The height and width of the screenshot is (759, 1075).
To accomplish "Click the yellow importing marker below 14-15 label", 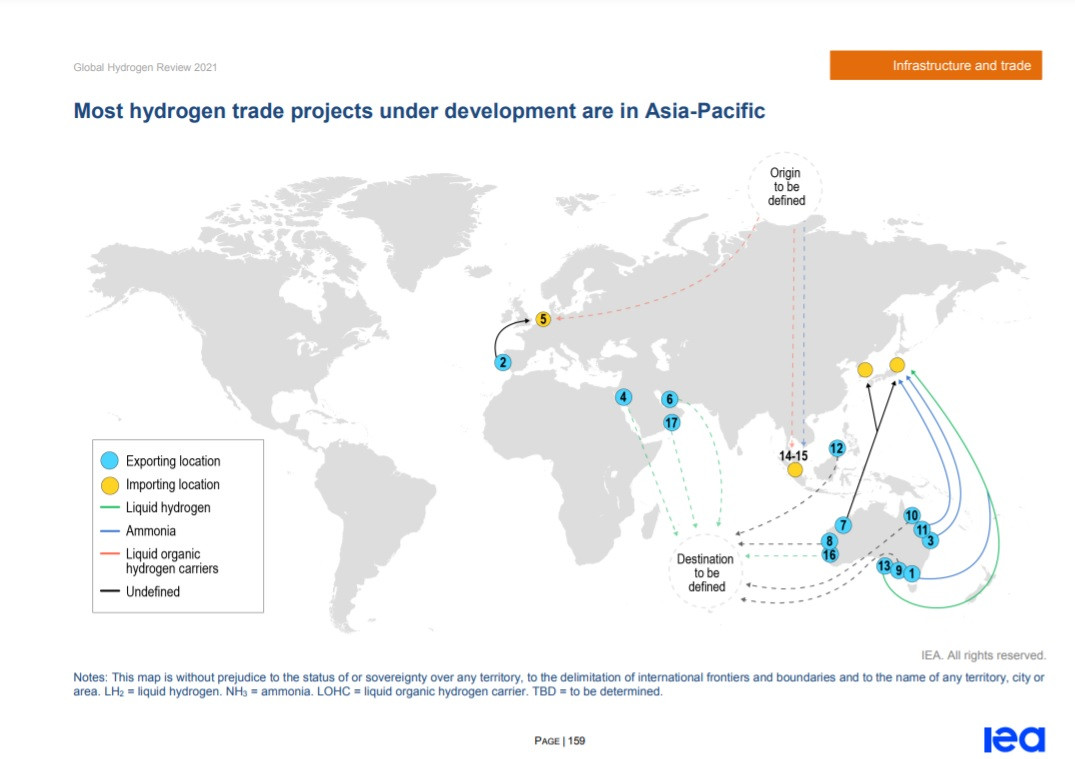I will click(795, 470).
